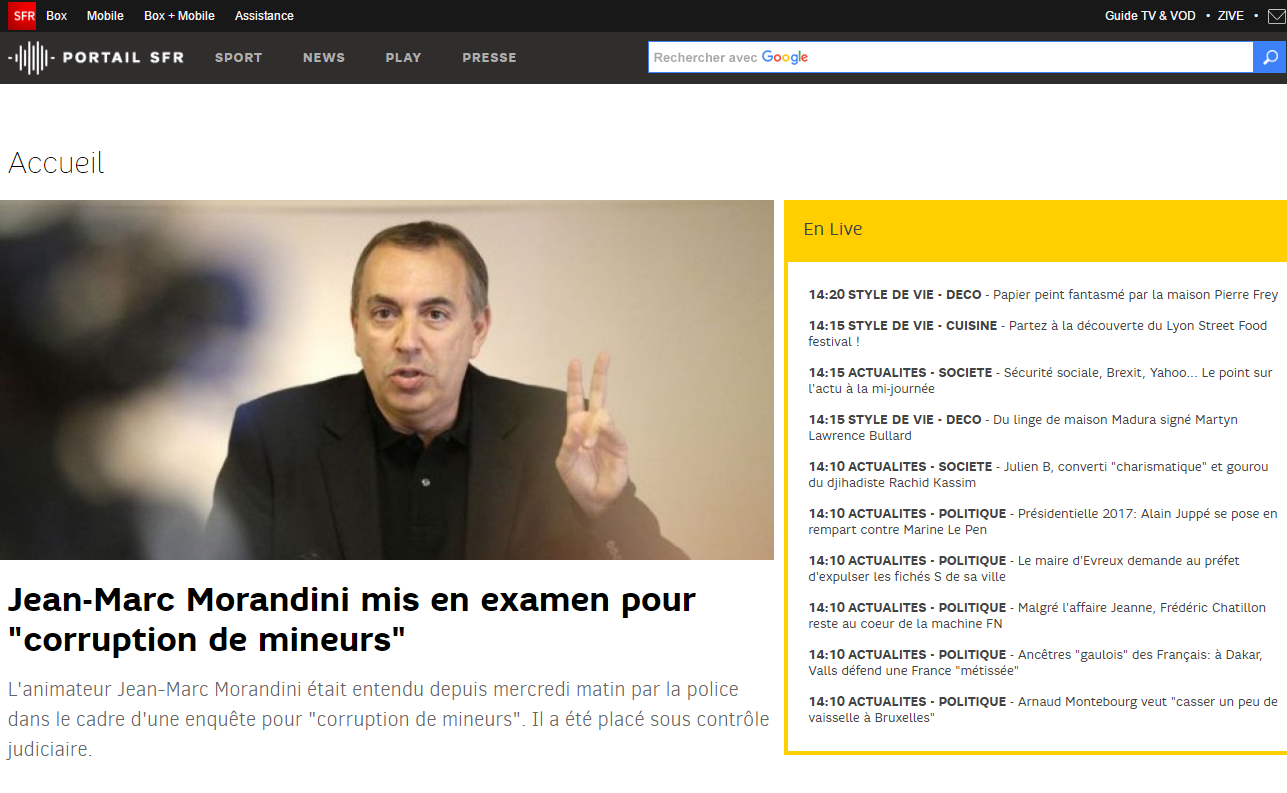Viewport: 1287px width, 793px height.
Task: Select Box + Mobile in top bar
Action: click(179, 16)
